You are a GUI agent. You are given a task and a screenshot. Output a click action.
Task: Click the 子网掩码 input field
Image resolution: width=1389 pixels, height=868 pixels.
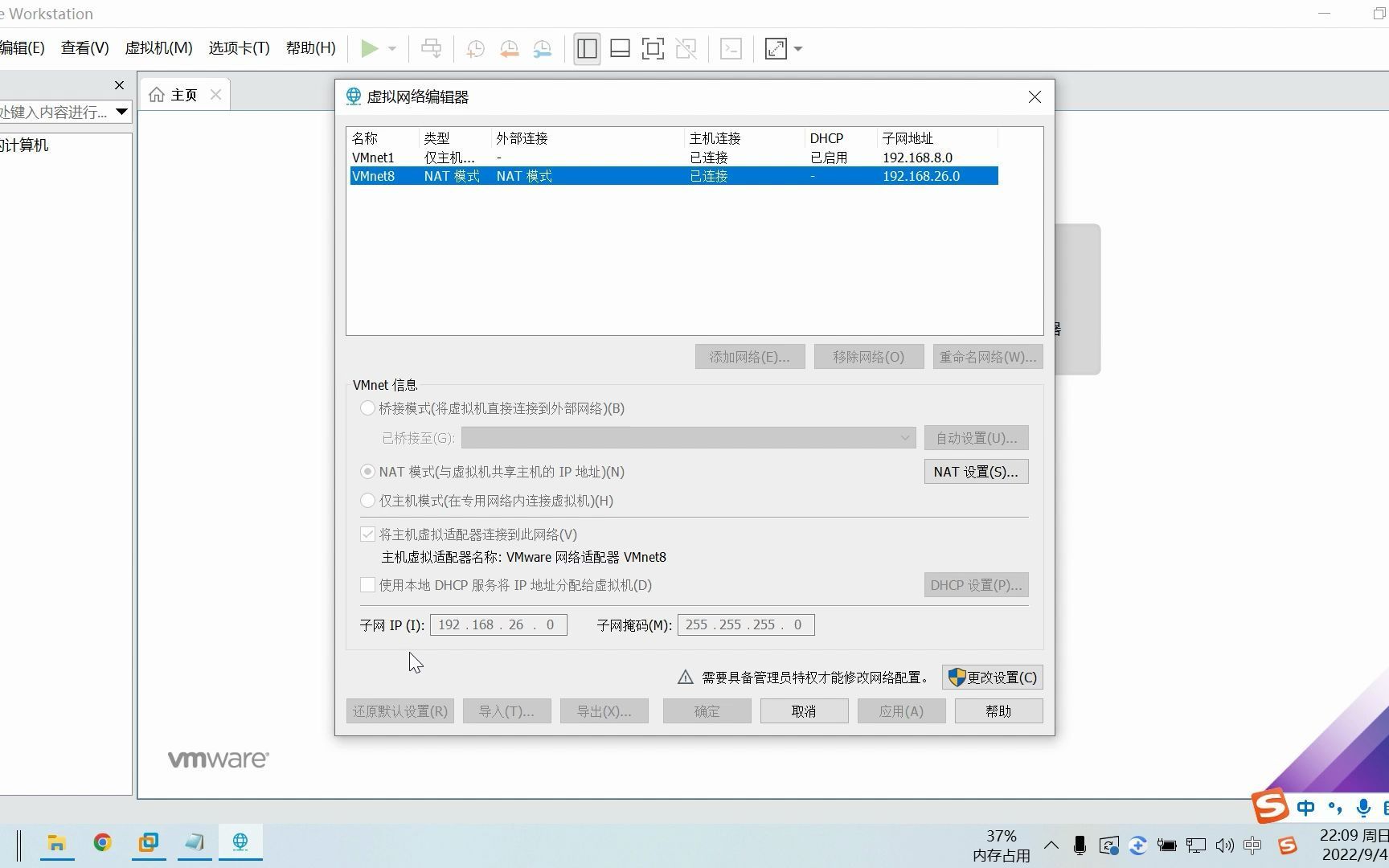point(746,625)
